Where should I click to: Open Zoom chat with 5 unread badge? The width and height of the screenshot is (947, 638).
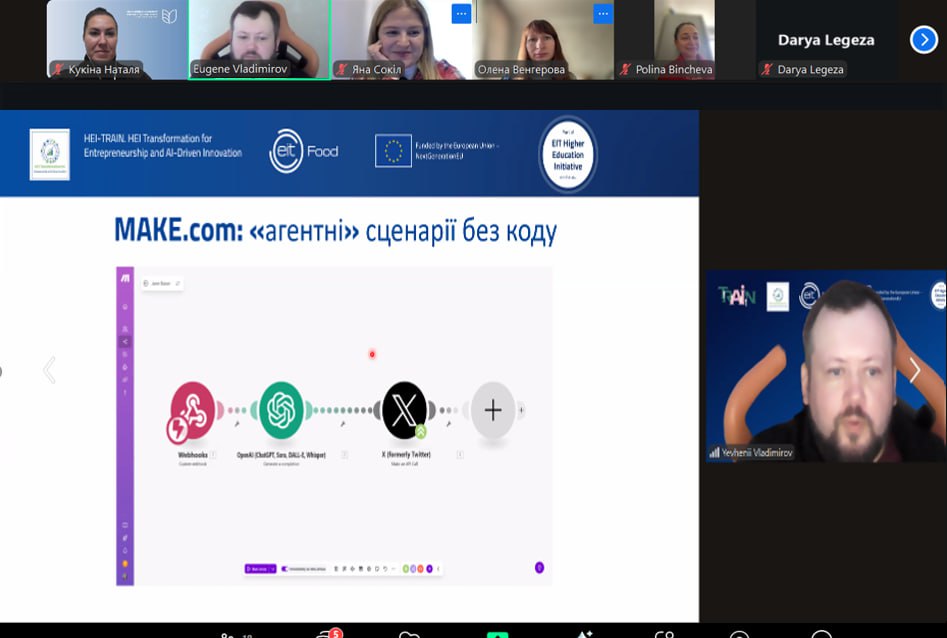coord(329,634)
